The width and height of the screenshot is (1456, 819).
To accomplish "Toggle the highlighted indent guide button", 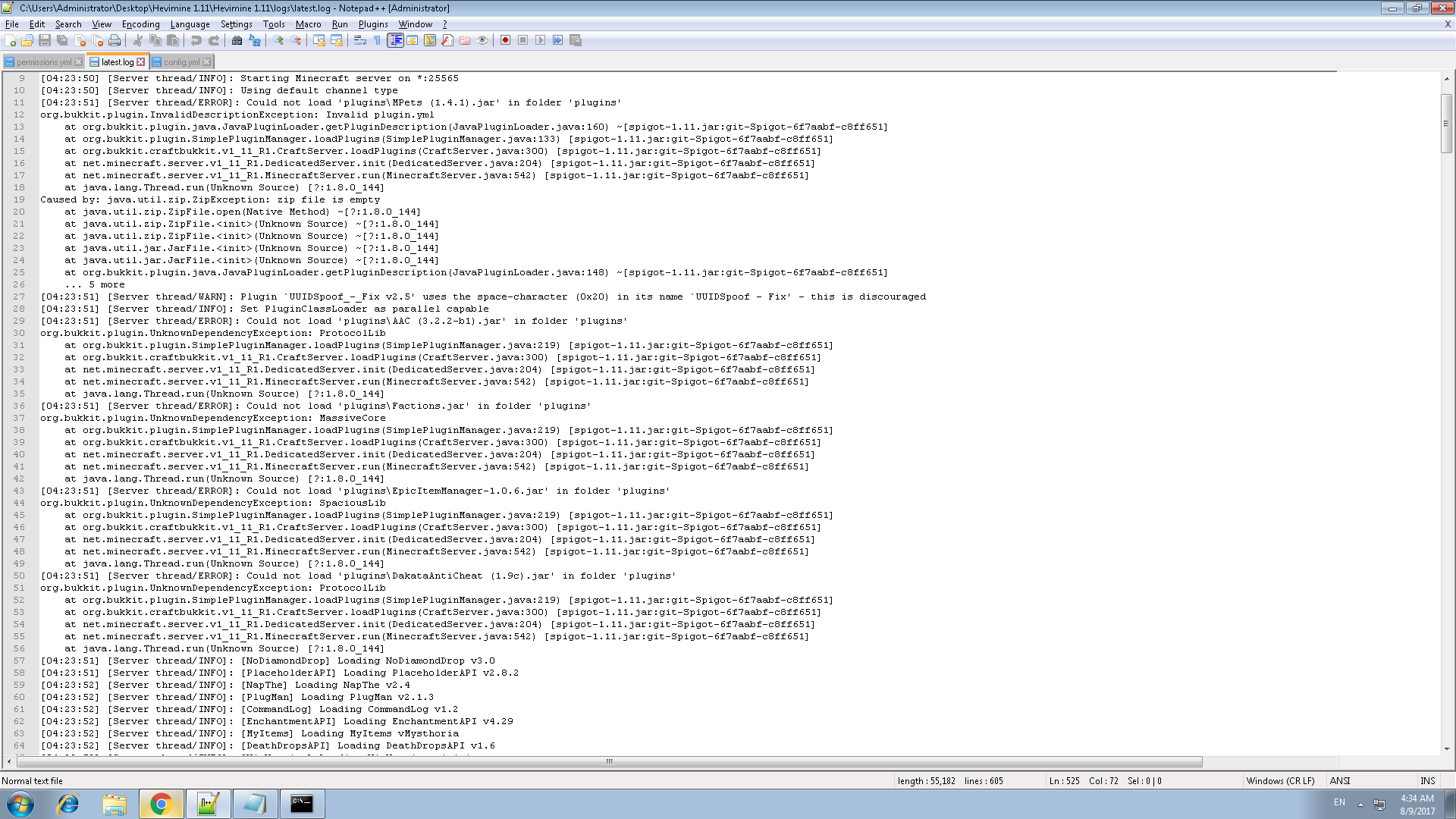I will pos(395,40).
